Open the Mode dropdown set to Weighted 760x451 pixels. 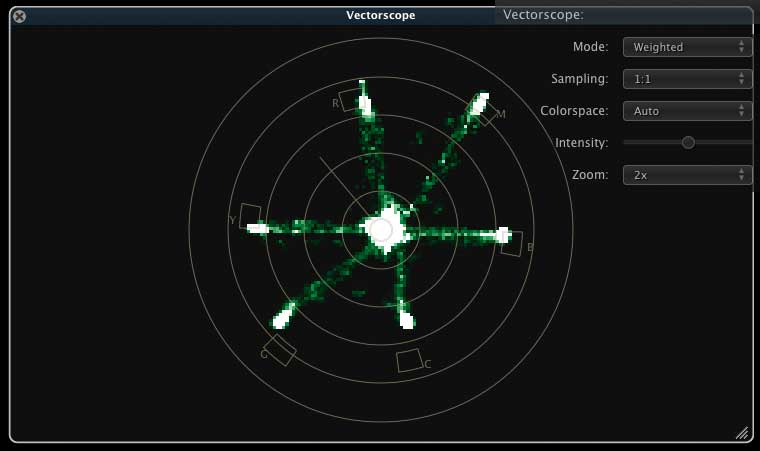click(x=687, y=47)
